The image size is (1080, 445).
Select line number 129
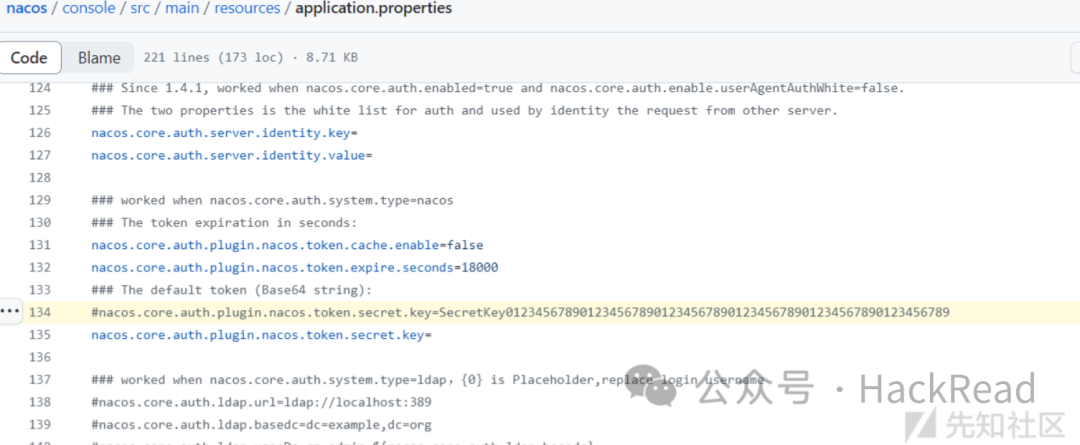tap(39, 200)
